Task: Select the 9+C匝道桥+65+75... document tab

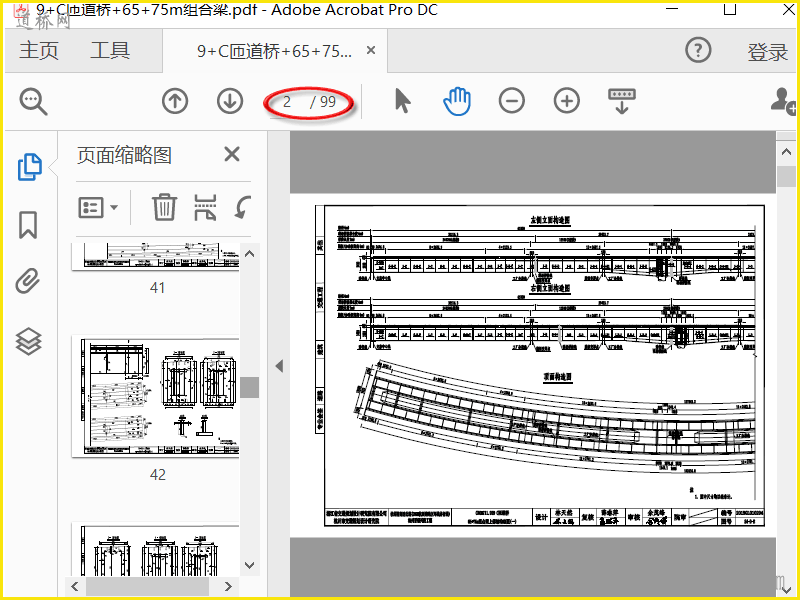Action: [274, 51]
